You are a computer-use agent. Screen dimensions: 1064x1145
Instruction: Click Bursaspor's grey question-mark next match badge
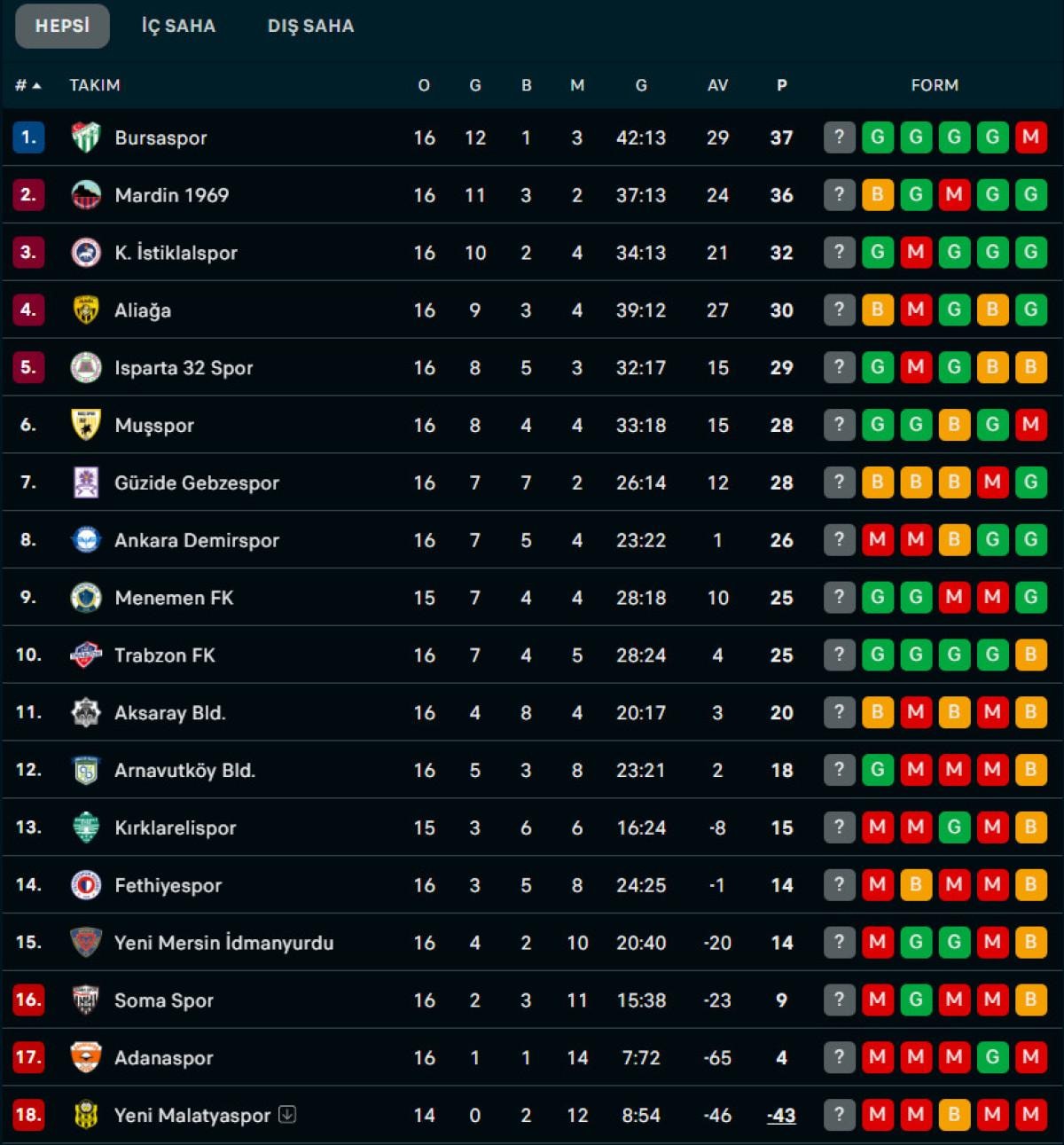(x=839, y=137)
